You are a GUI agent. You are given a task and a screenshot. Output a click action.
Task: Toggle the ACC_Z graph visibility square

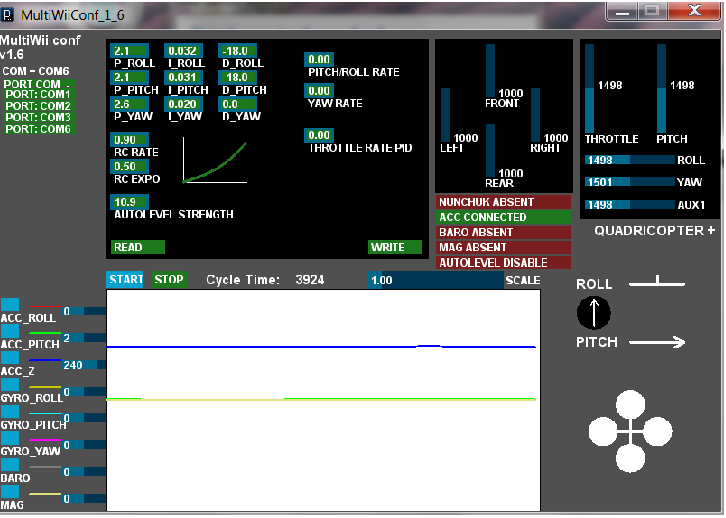pos(10,358)
